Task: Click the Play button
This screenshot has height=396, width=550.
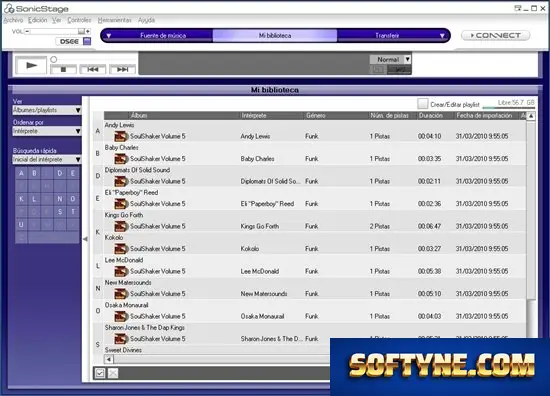Action: click(x=31, y=65)
